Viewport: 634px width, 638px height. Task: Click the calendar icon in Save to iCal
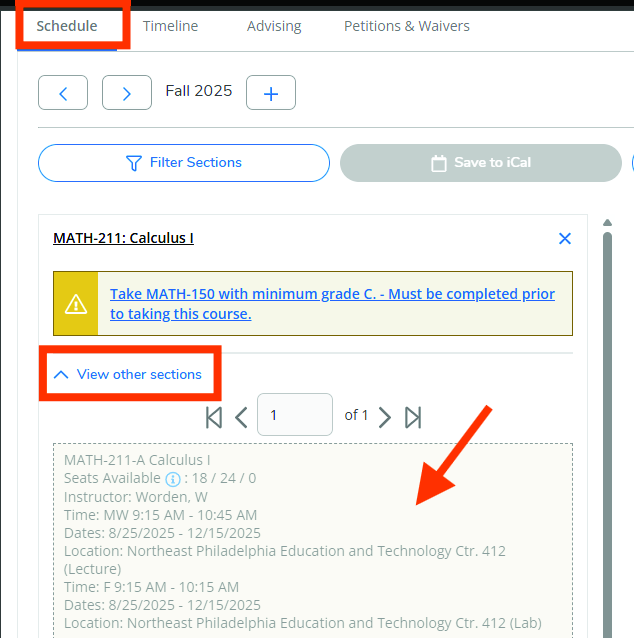click(x=439, y=163)
